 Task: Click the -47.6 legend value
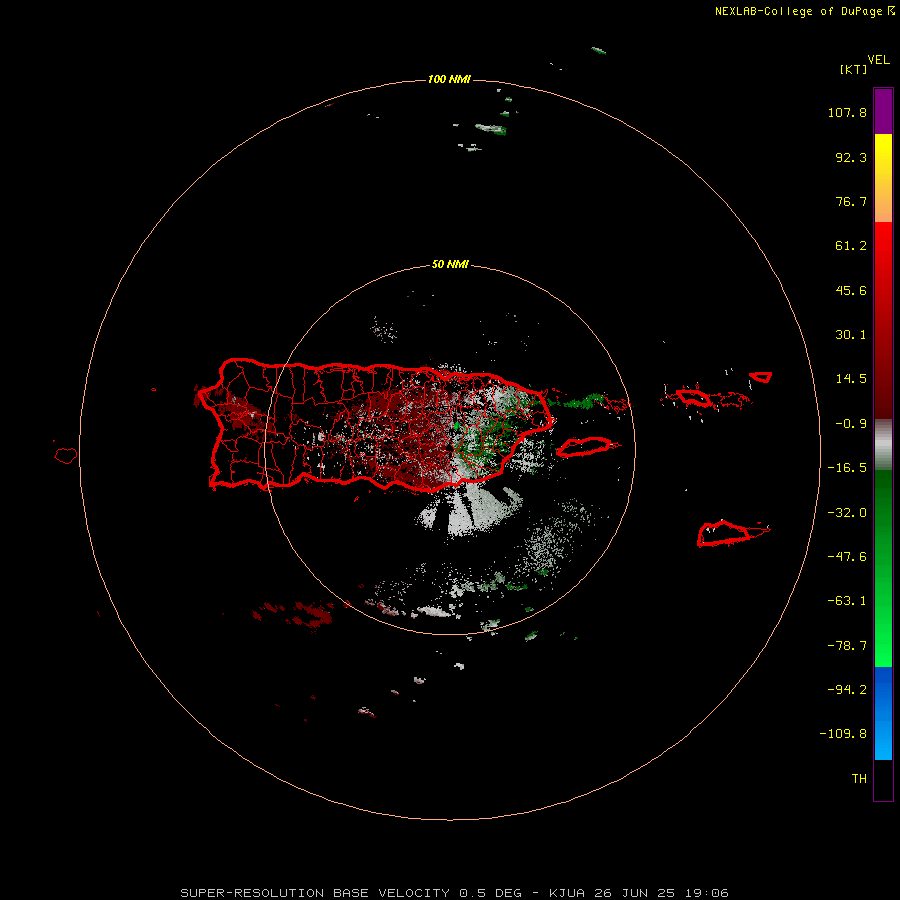tap(847, 557)
